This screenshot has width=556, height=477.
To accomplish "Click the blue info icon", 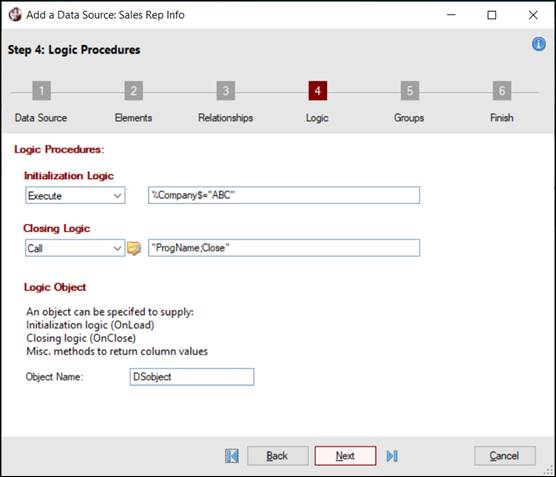I will coord(538,44).
